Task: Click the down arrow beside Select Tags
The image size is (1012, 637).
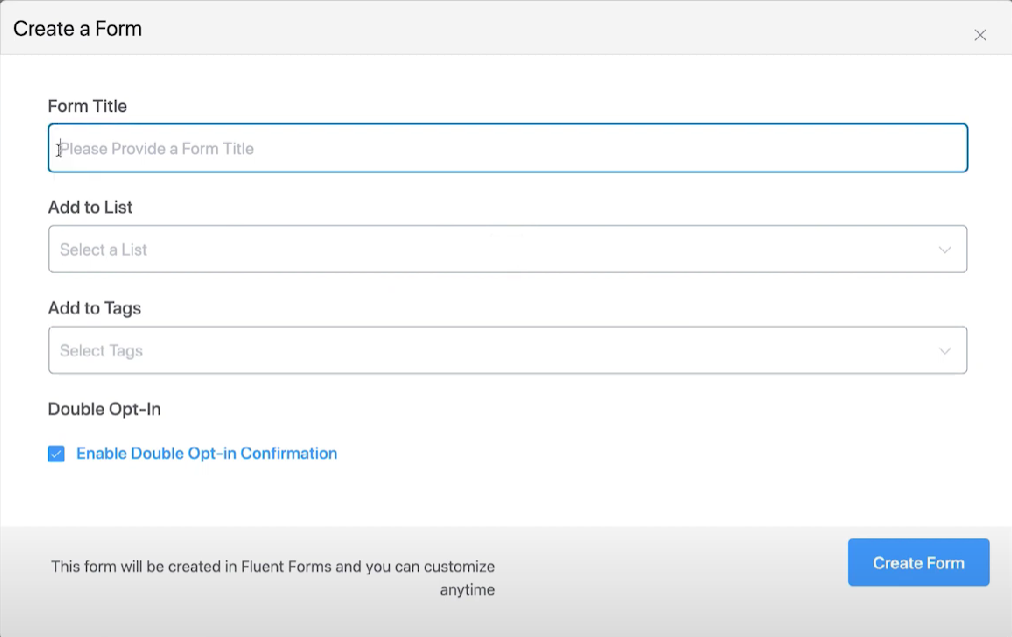Action: 944,350
